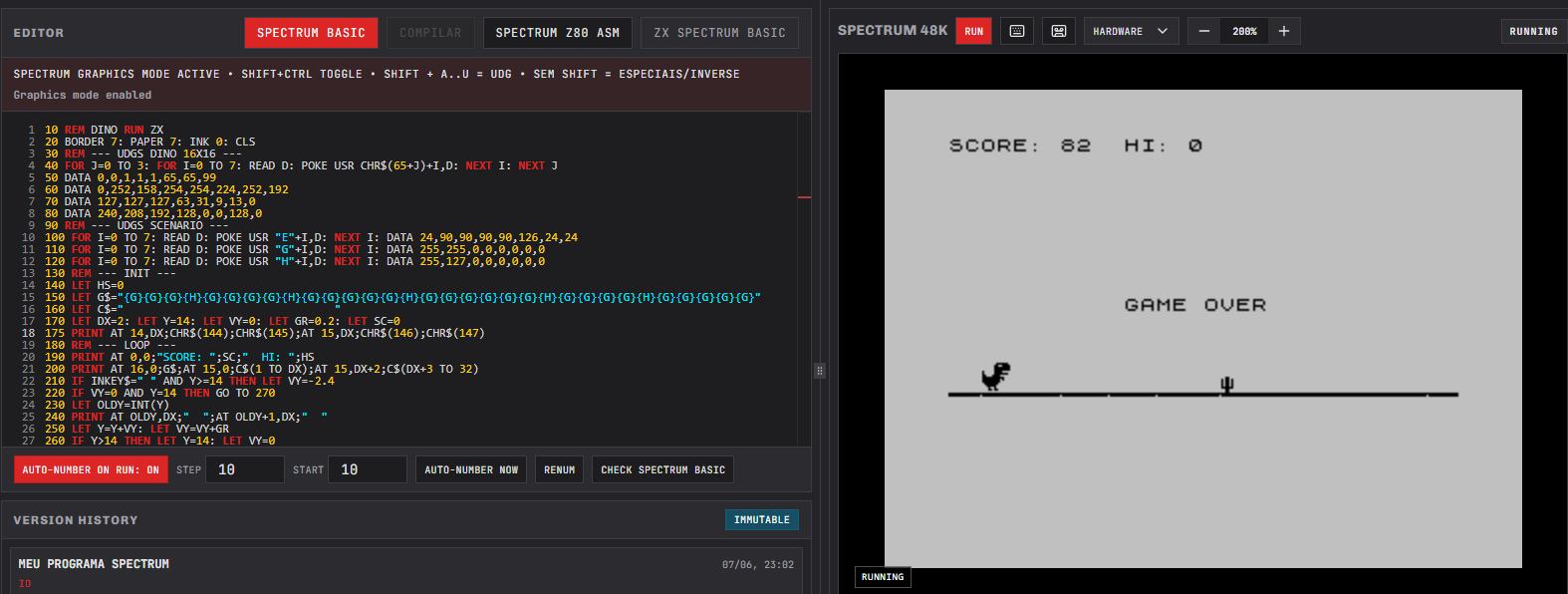Click the Graphics mode enabled notice

click(83, 95)
